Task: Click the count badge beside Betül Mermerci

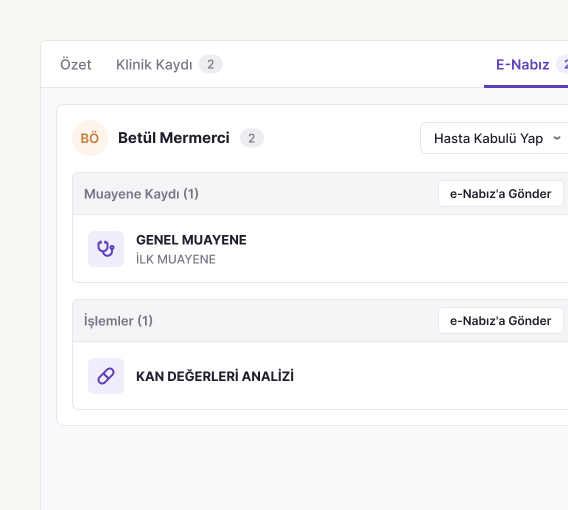Action: click(x=252, y=138)
